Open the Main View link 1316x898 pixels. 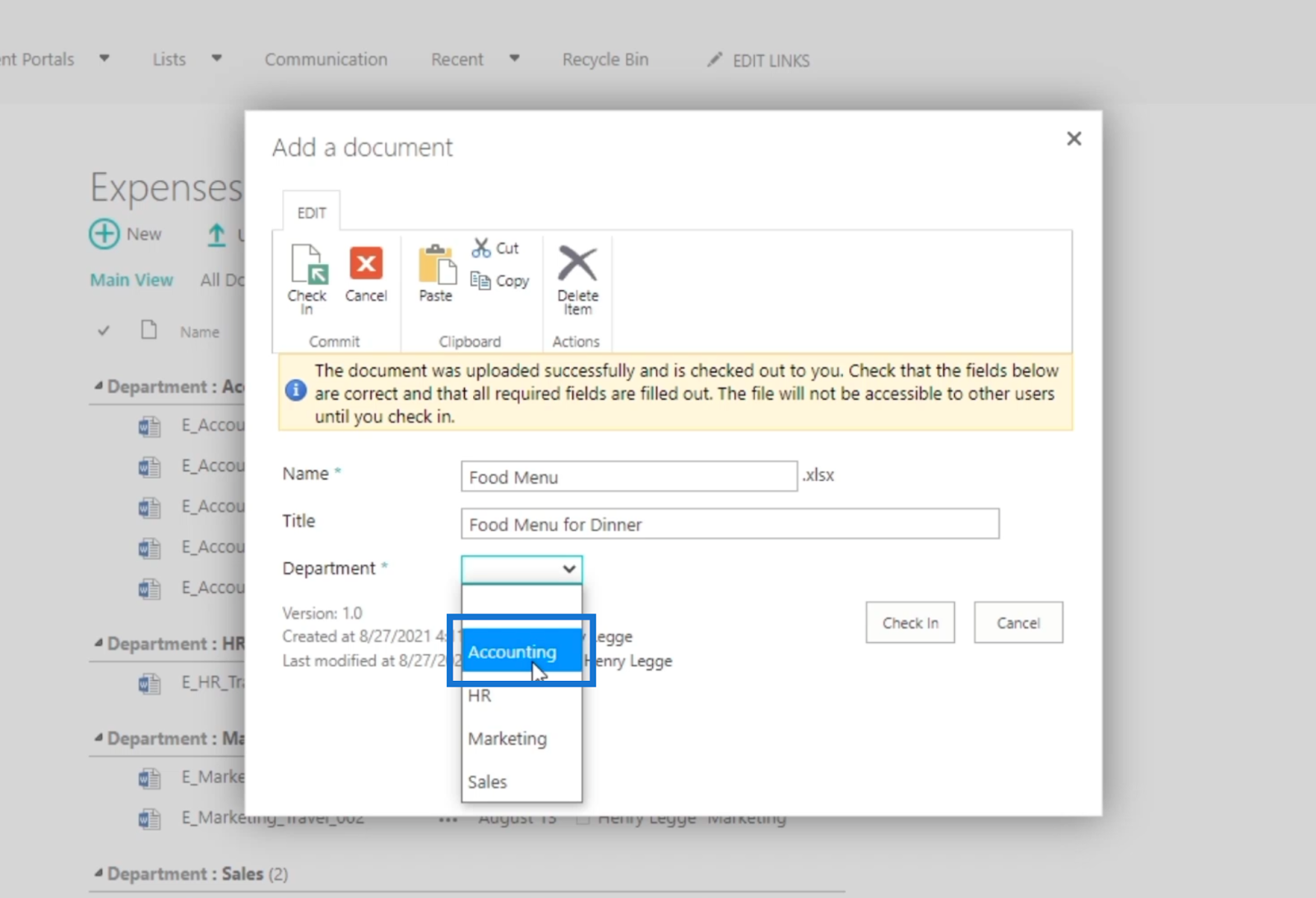pyautogui.click(x=132, y=280)
